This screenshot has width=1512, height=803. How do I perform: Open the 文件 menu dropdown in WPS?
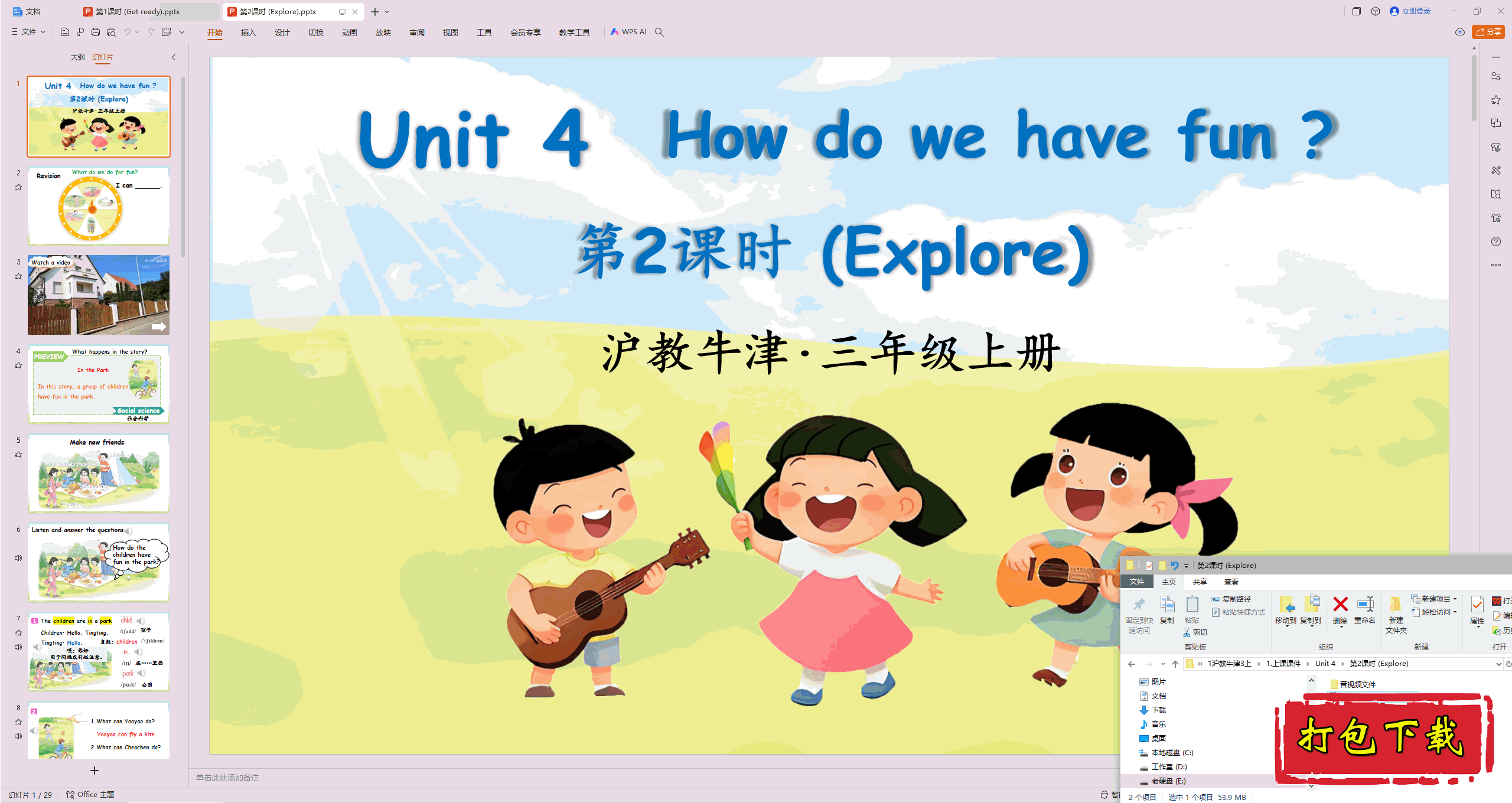pyautogui.click(x=28, y=32)
